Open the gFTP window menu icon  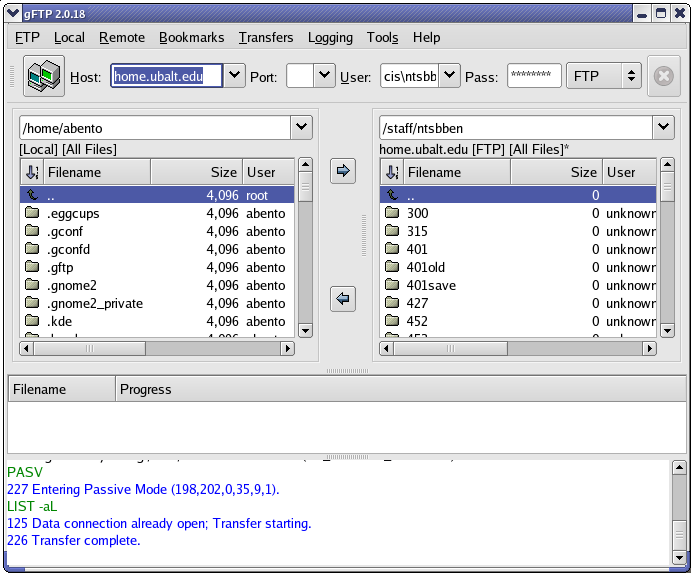(13, 14)
